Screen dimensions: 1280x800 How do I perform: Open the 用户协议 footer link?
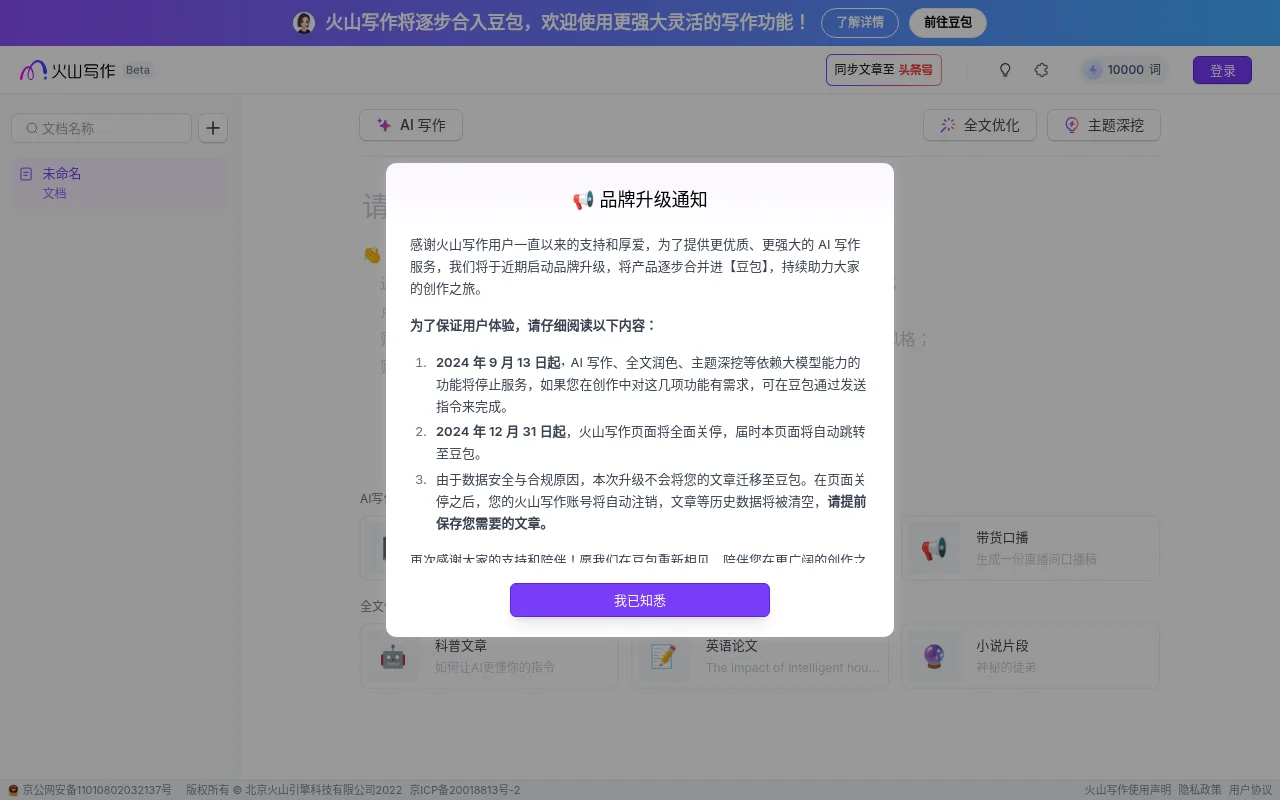(x=1250, y=790)
